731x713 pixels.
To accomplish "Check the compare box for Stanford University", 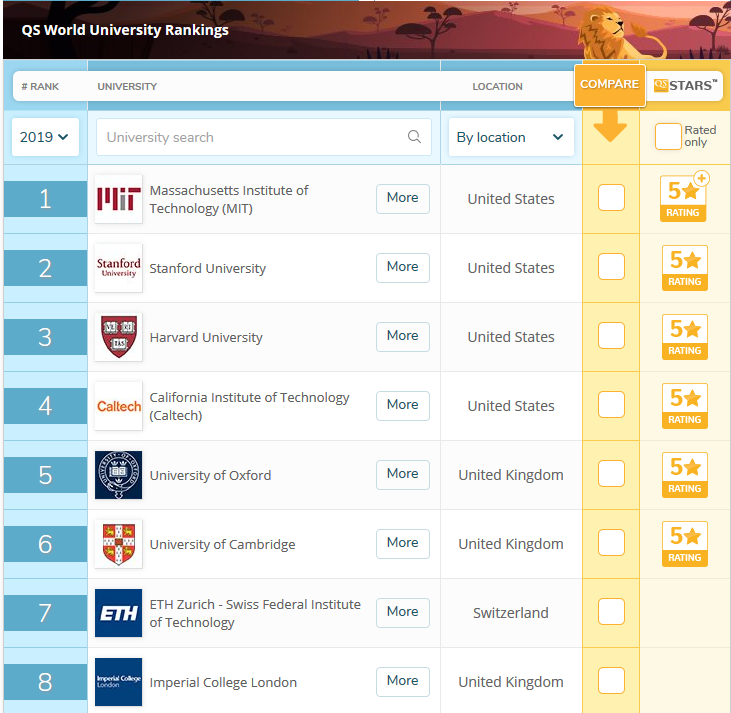I will 611,267.
